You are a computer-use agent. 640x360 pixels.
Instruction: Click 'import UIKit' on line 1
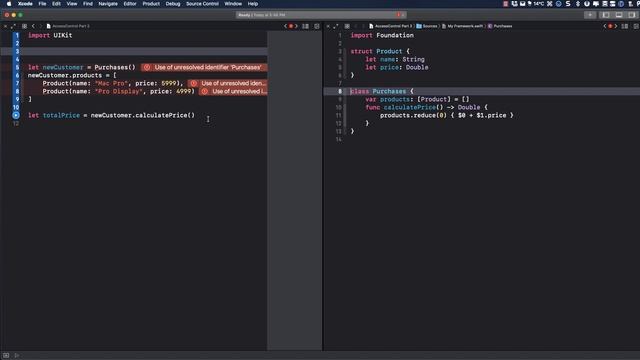50,36
